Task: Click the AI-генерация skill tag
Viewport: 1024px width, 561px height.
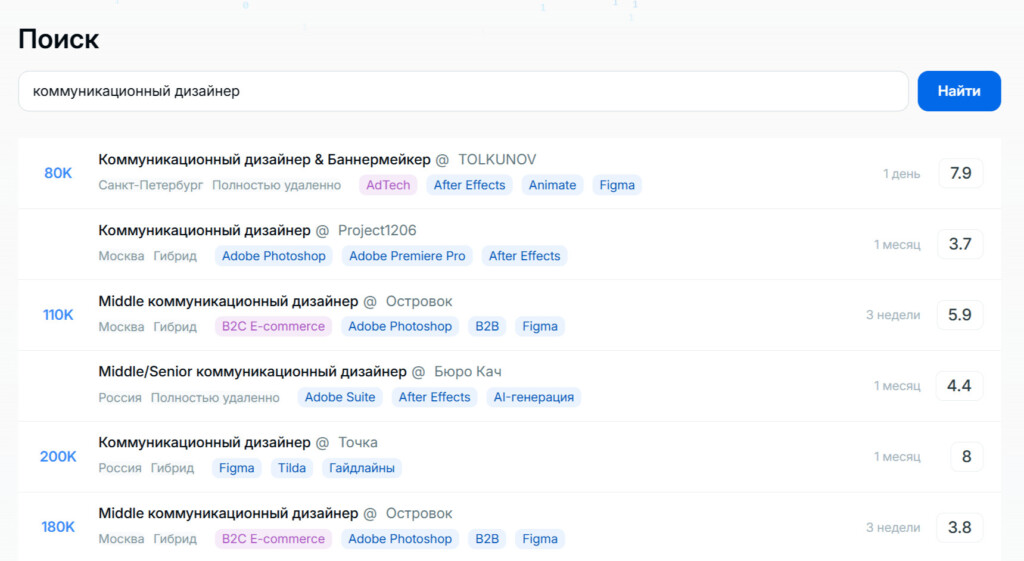Action: pos(534,397)
